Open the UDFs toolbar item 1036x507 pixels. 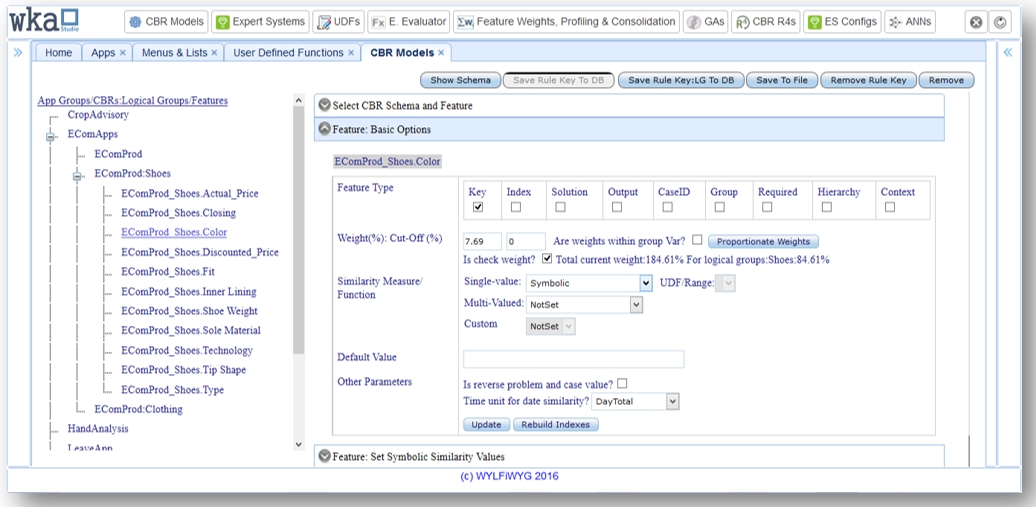click(x=338, y=21)
